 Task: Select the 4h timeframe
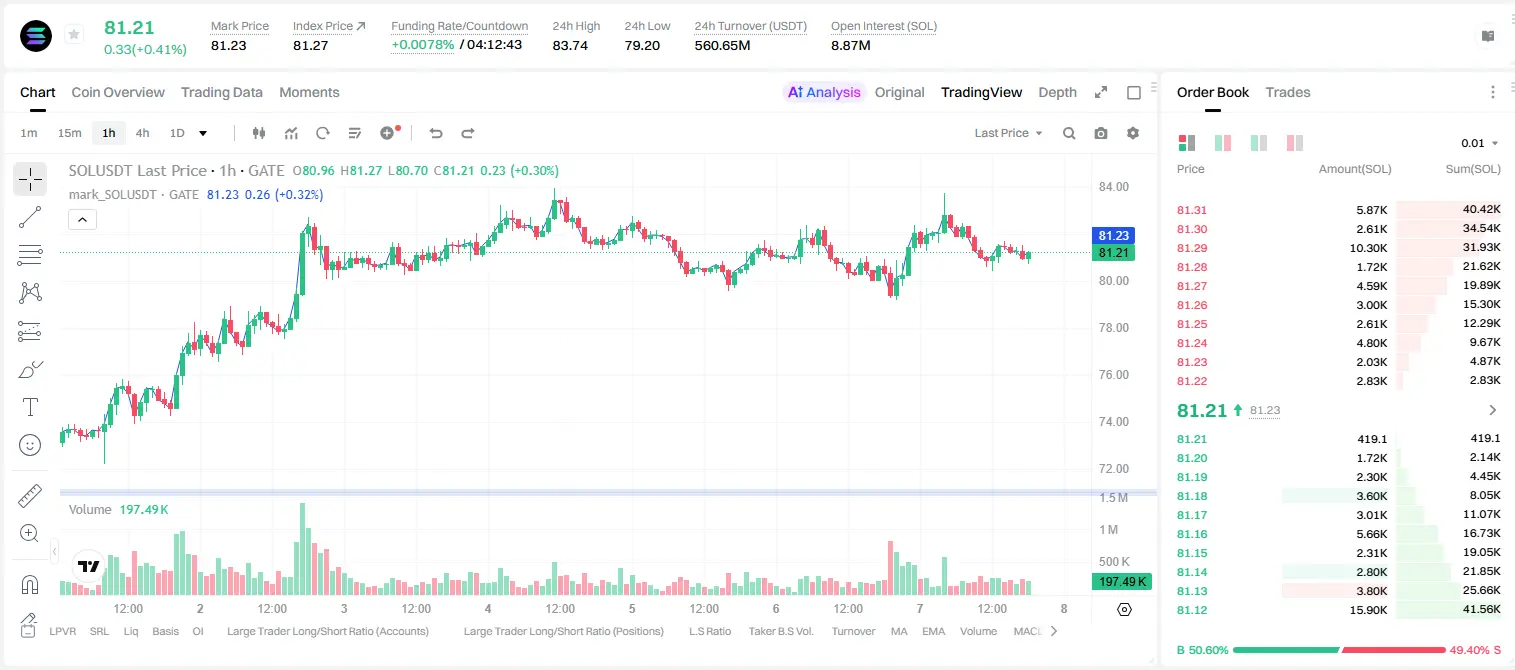[142, 133]
